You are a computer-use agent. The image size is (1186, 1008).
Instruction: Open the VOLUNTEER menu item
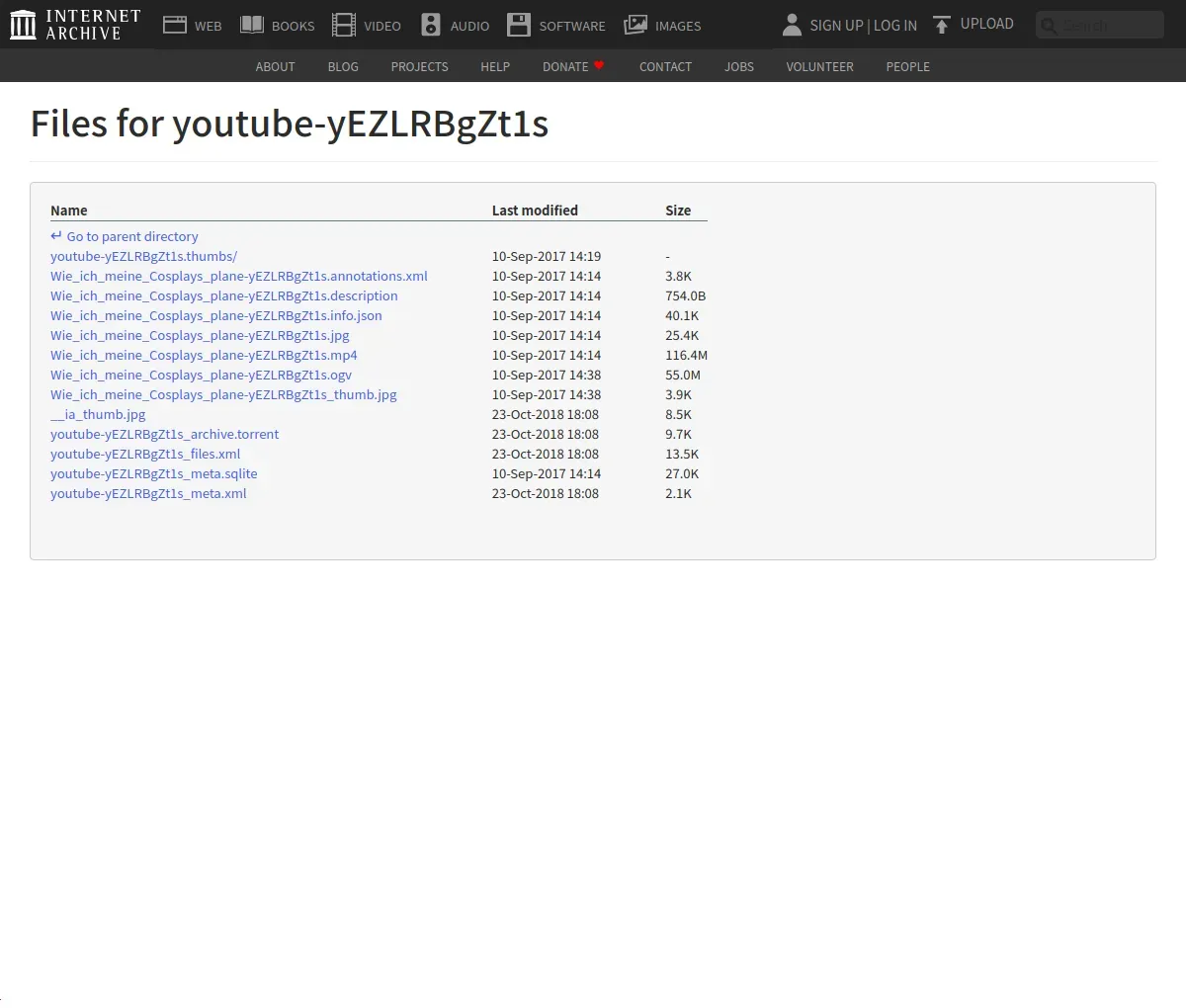[819, 66]
